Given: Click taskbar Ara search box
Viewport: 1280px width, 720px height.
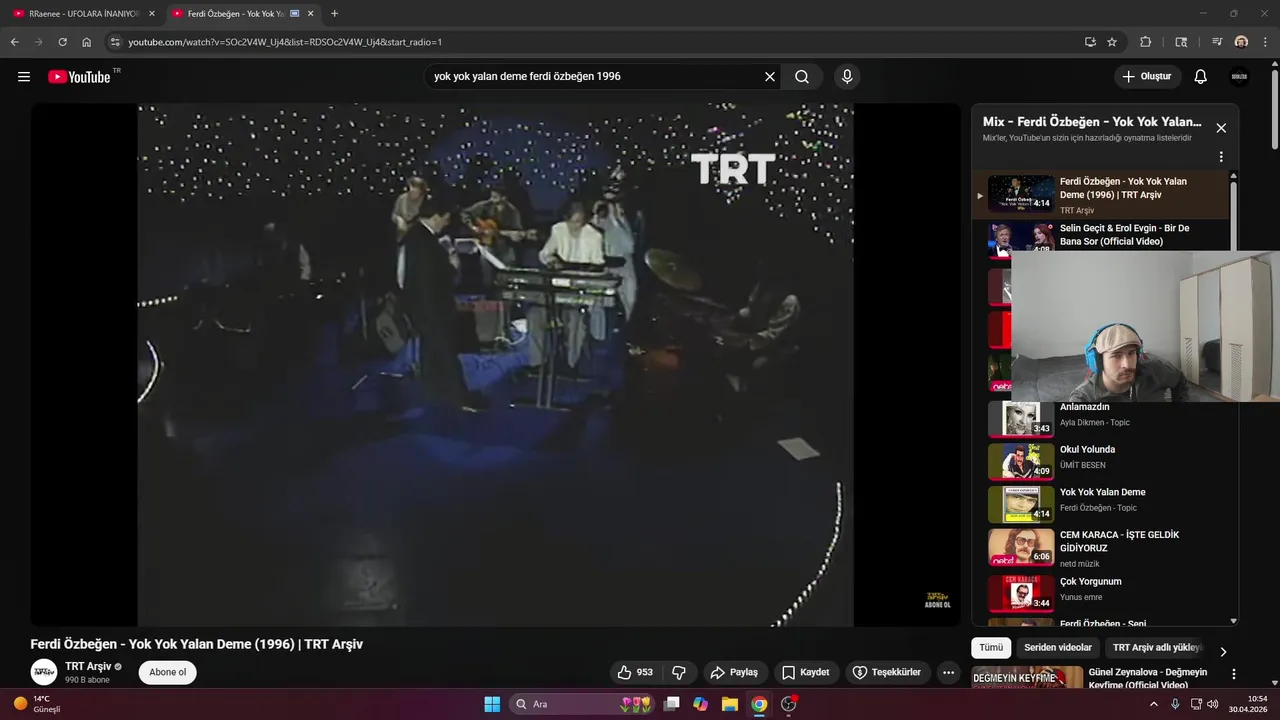Looking at the screenshot, I should coord(582,704).
